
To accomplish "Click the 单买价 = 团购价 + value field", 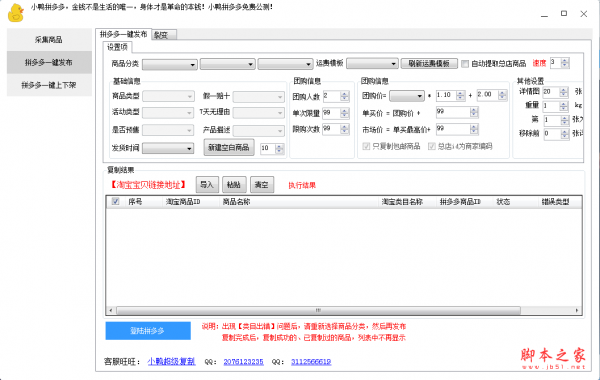I will point(457,112).
